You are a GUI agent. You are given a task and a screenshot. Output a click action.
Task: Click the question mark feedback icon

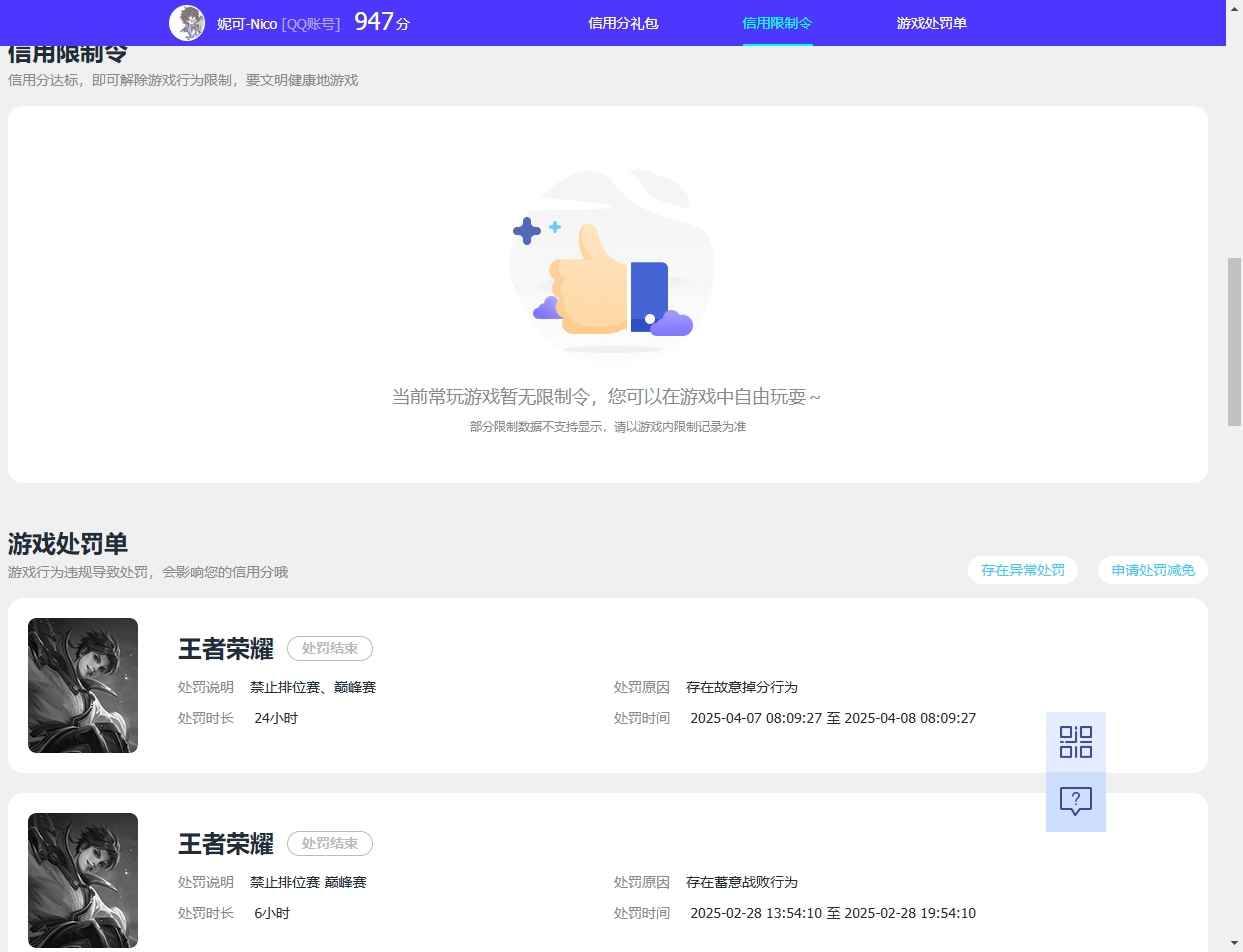(x=1074, y=800)
